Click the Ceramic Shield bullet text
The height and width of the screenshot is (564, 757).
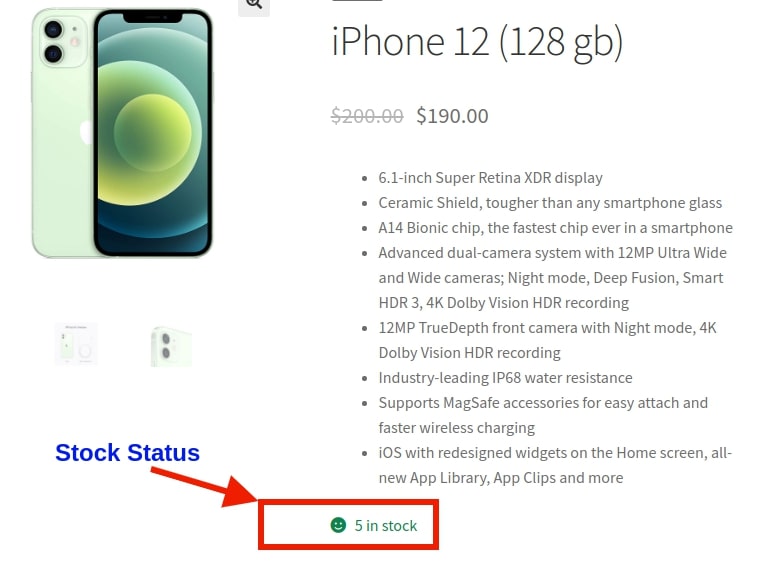click(550, 203)
